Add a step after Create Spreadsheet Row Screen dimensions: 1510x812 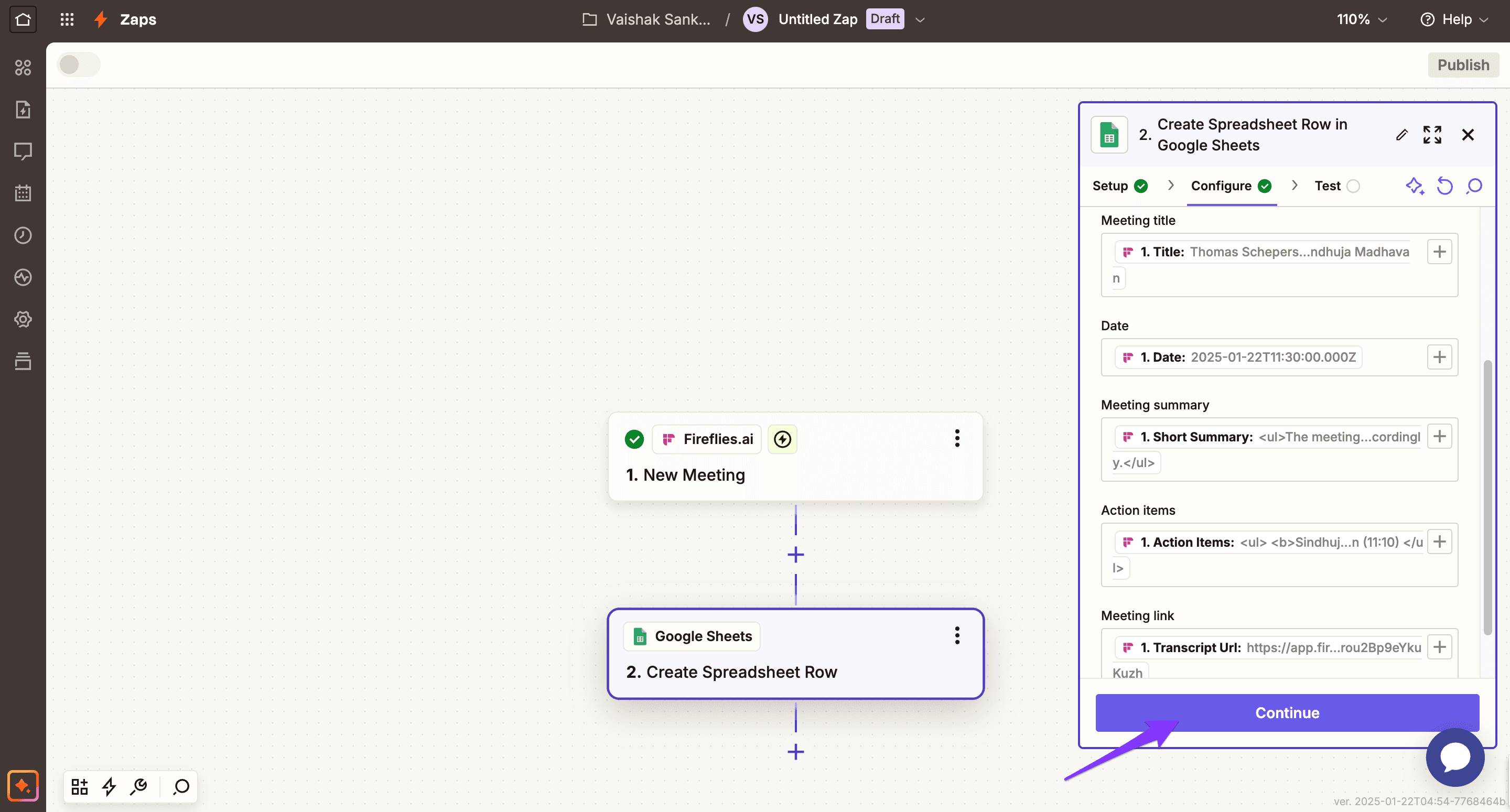pyautogui.click(x=795, y=751)
